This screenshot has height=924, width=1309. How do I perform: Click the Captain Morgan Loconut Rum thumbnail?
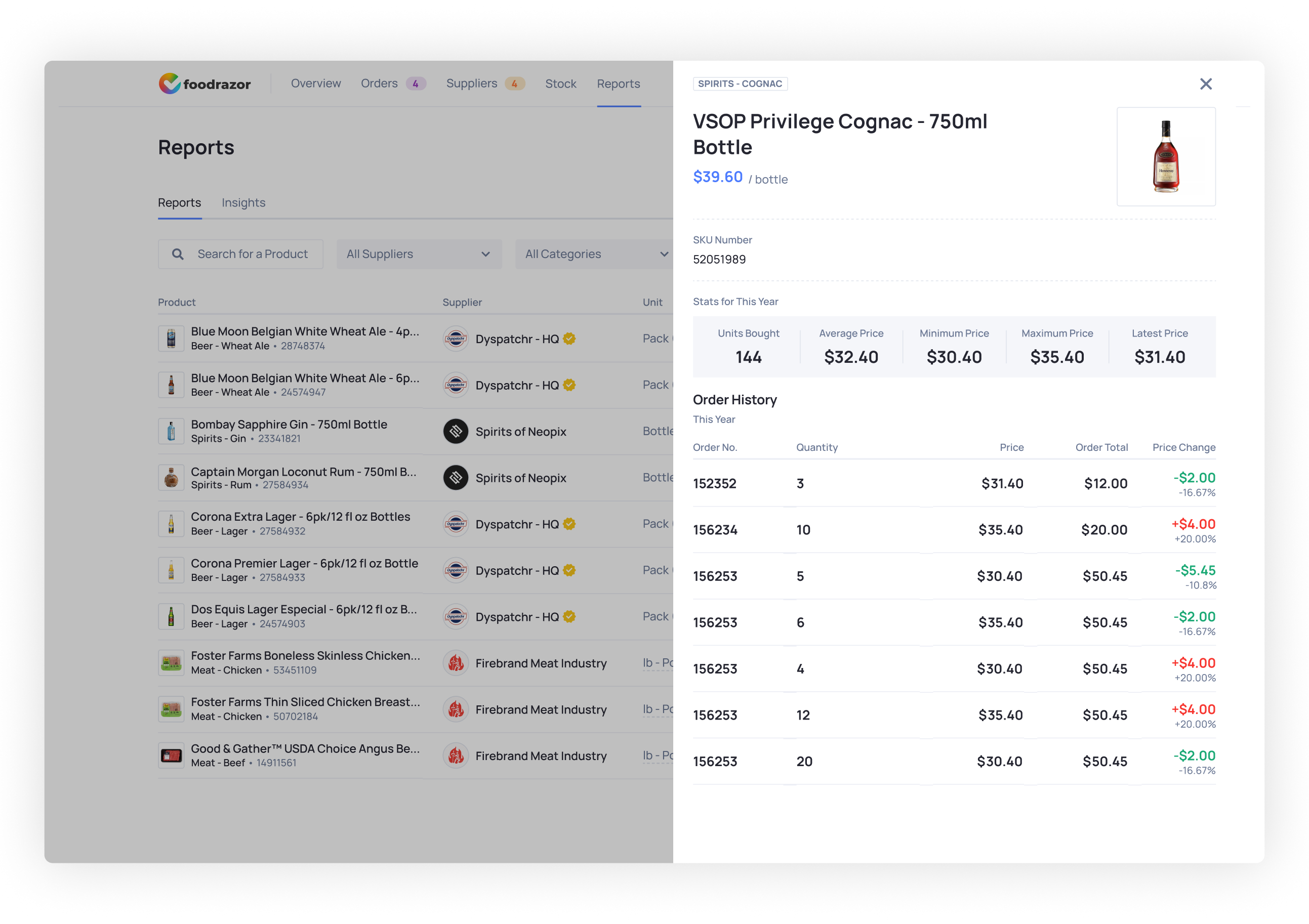(171, 478)
